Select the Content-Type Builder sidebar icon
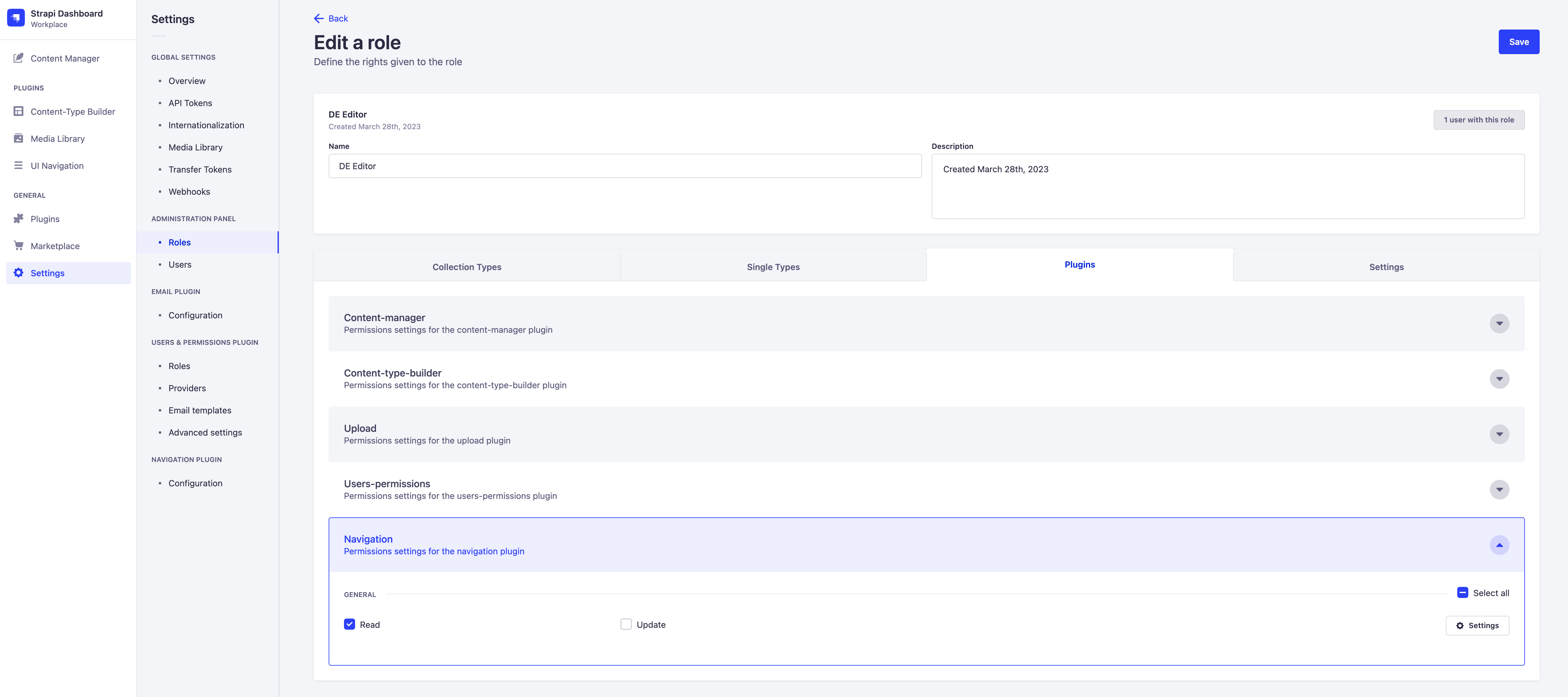The height and width of the screenshot is (697, 1568). click(x=18, y=111)
